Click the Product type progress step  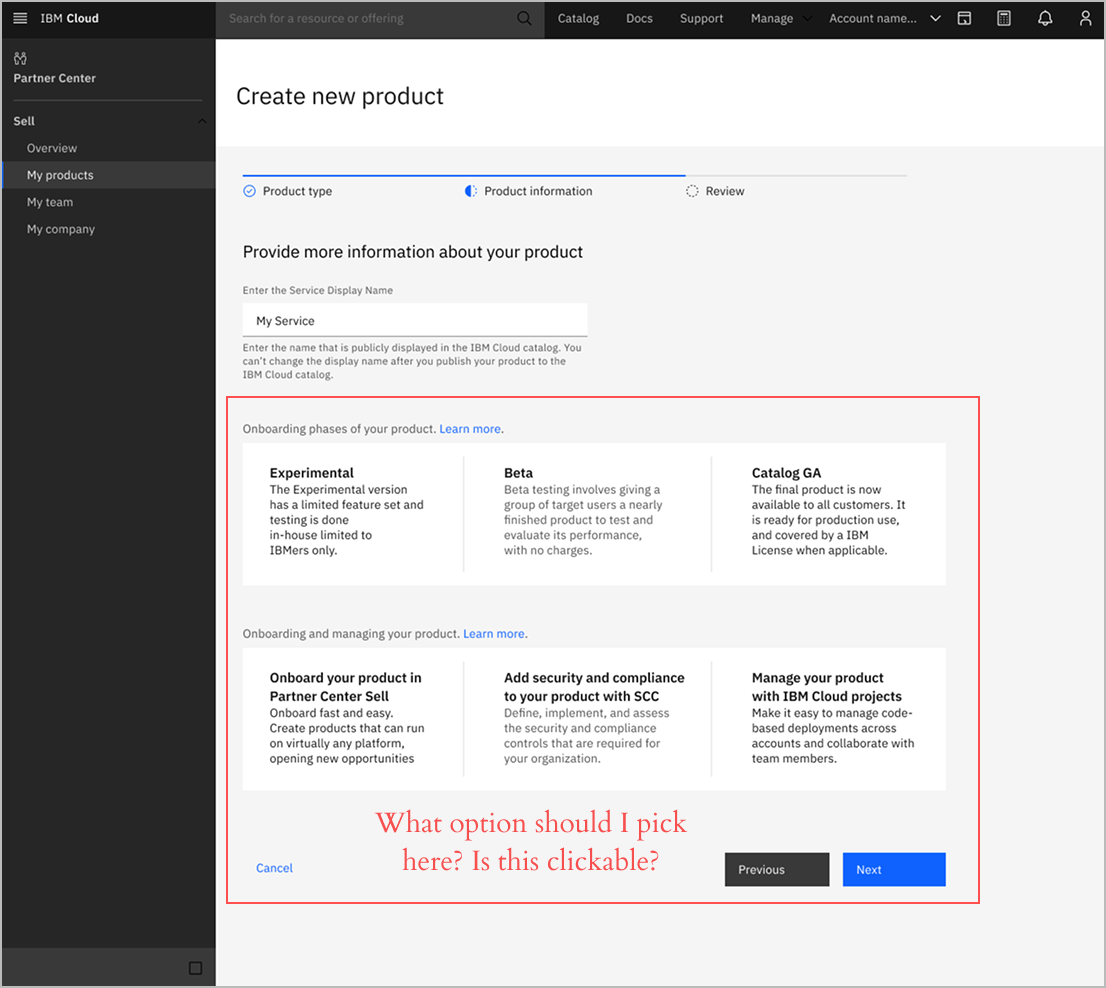pos(296,191)
